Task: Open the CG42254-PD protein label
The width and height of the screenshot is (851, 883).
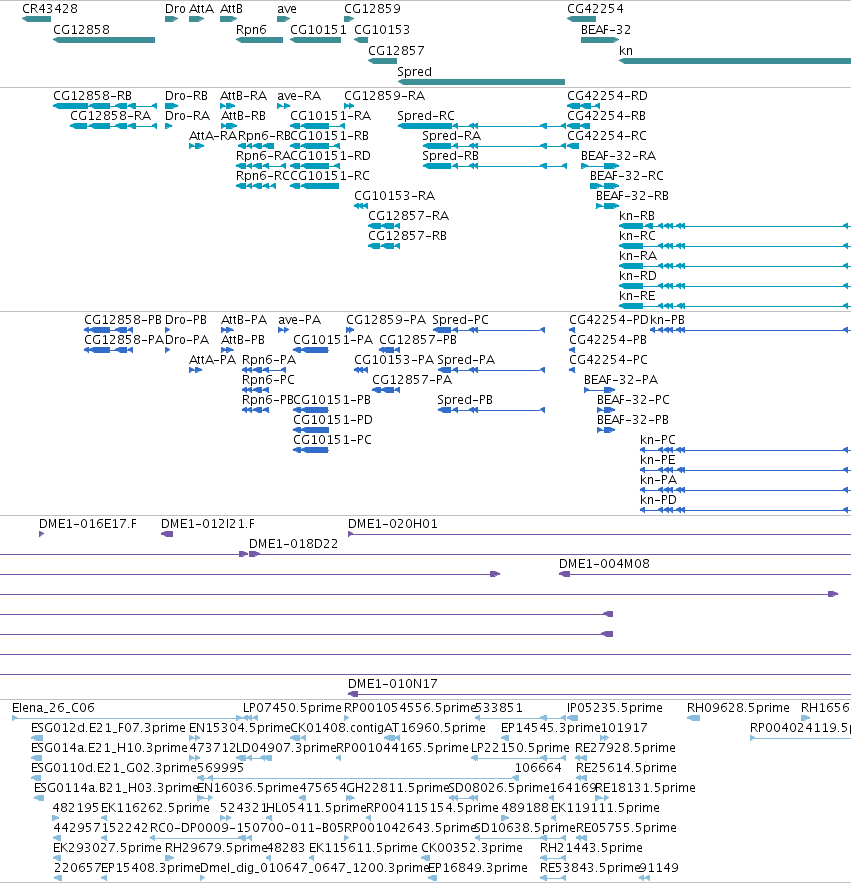Action: 609,320
